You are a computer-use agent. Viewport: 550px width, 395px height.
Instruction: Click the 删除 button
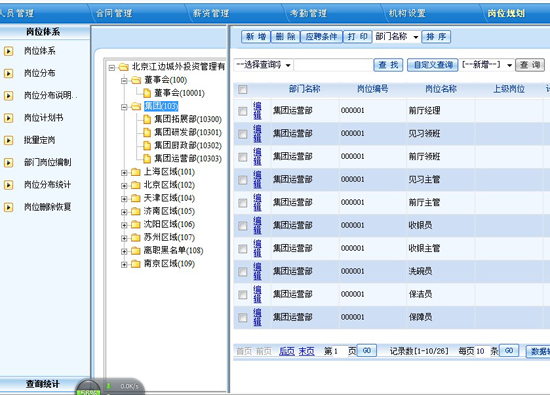285,37
